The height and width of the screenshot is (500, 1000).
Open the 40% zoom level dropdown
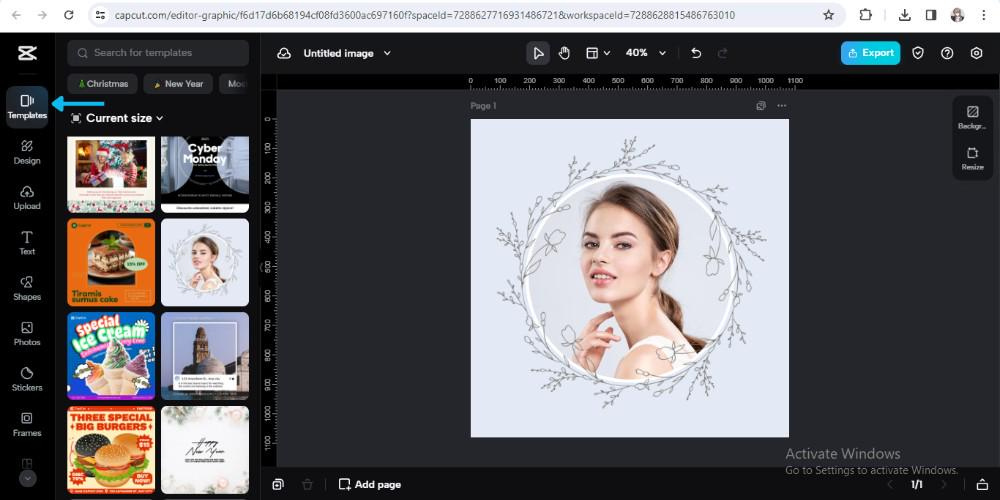645,53
